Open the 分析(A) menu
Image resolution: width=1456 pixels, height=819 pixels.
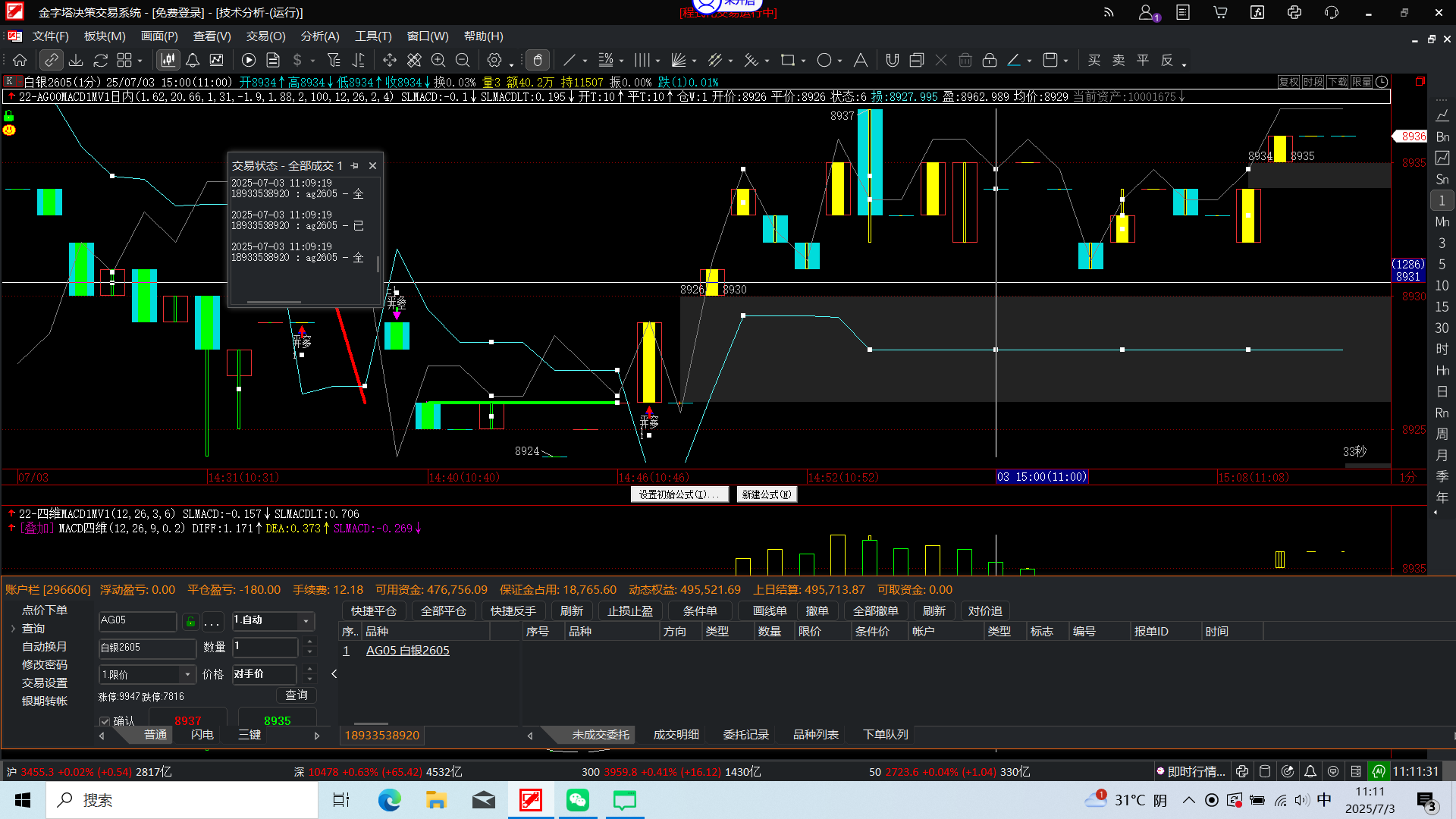coord(320,36)
